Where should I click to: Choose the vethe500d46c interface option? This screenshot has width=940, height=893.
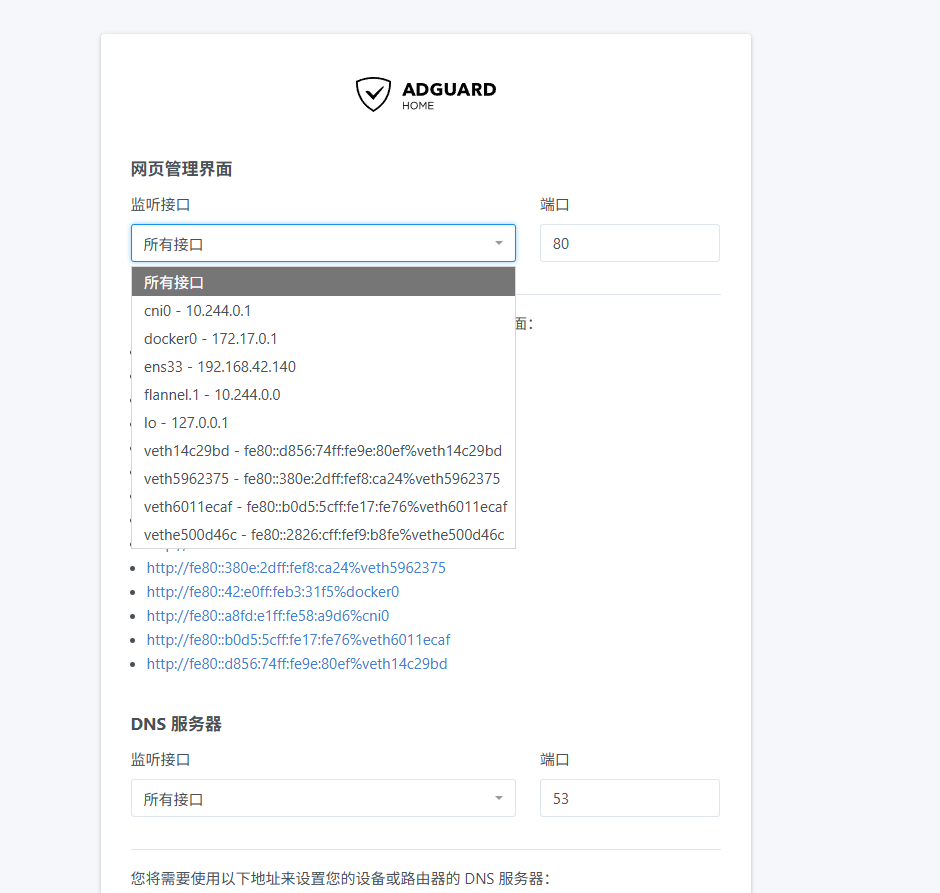pos(323,535)
